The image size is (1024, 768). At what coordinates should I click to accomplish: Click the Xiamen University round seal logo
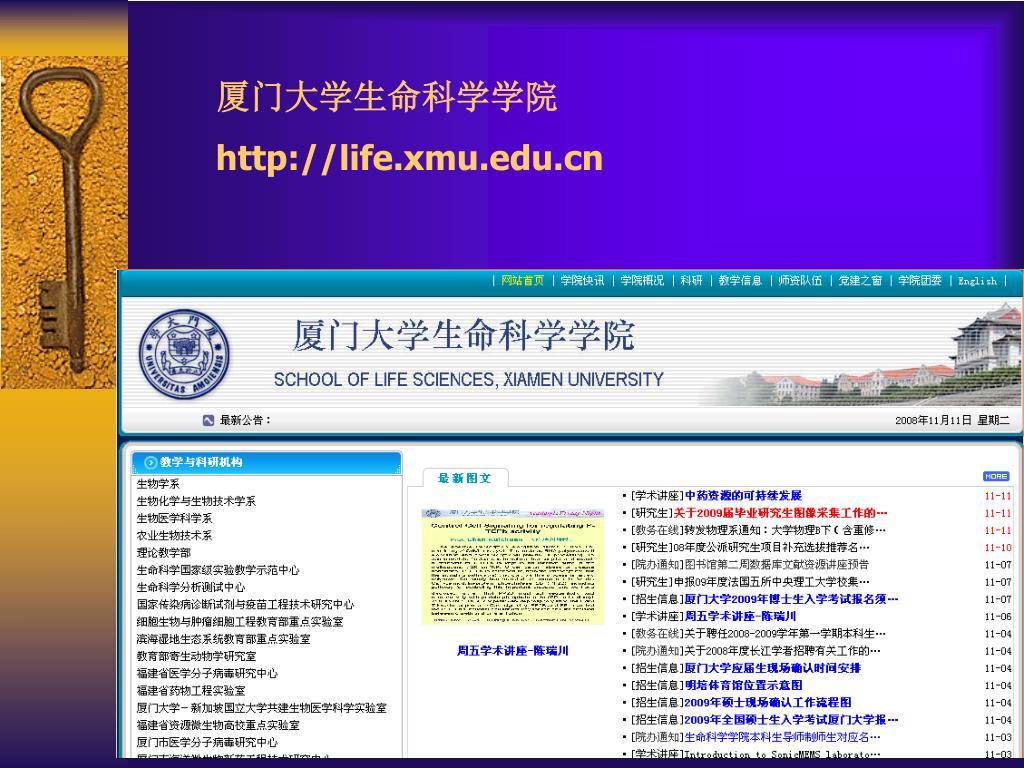[x=184, y=353]
